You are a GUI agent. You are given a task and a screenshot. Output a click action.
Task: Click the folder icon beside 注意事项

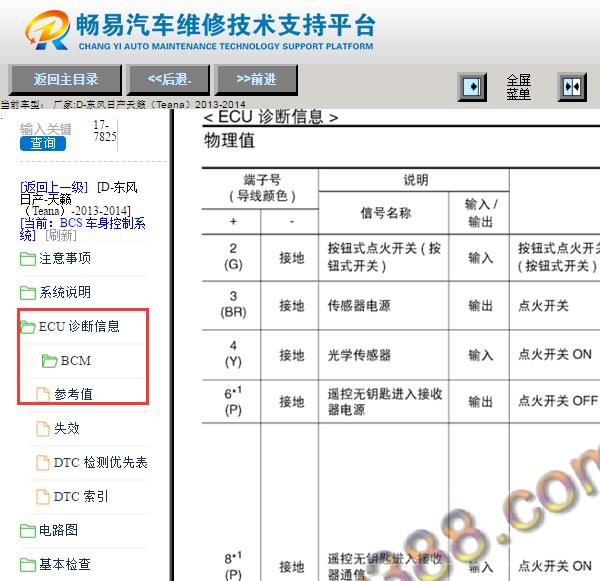28,259
